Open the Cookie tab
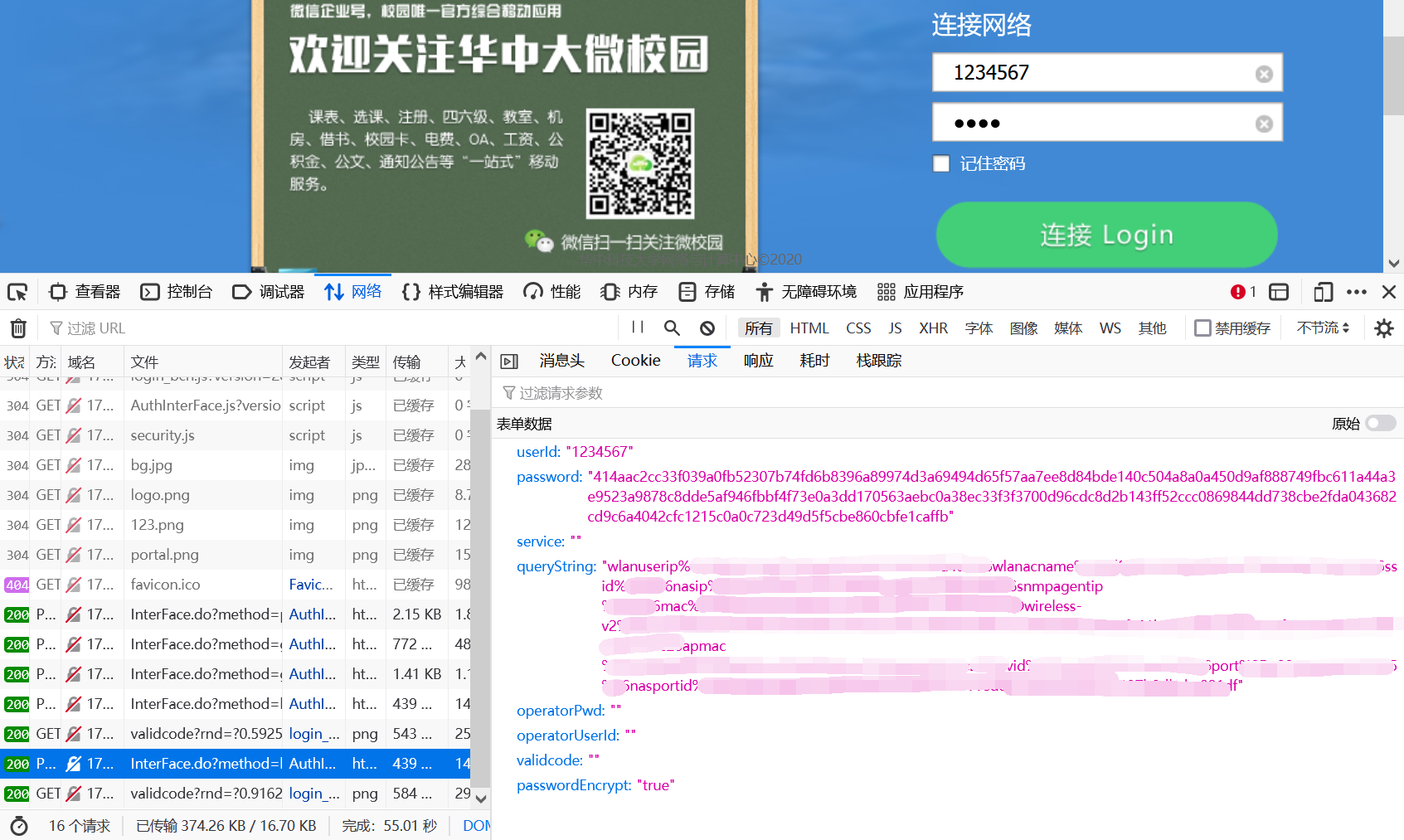 tap(635, 361)
